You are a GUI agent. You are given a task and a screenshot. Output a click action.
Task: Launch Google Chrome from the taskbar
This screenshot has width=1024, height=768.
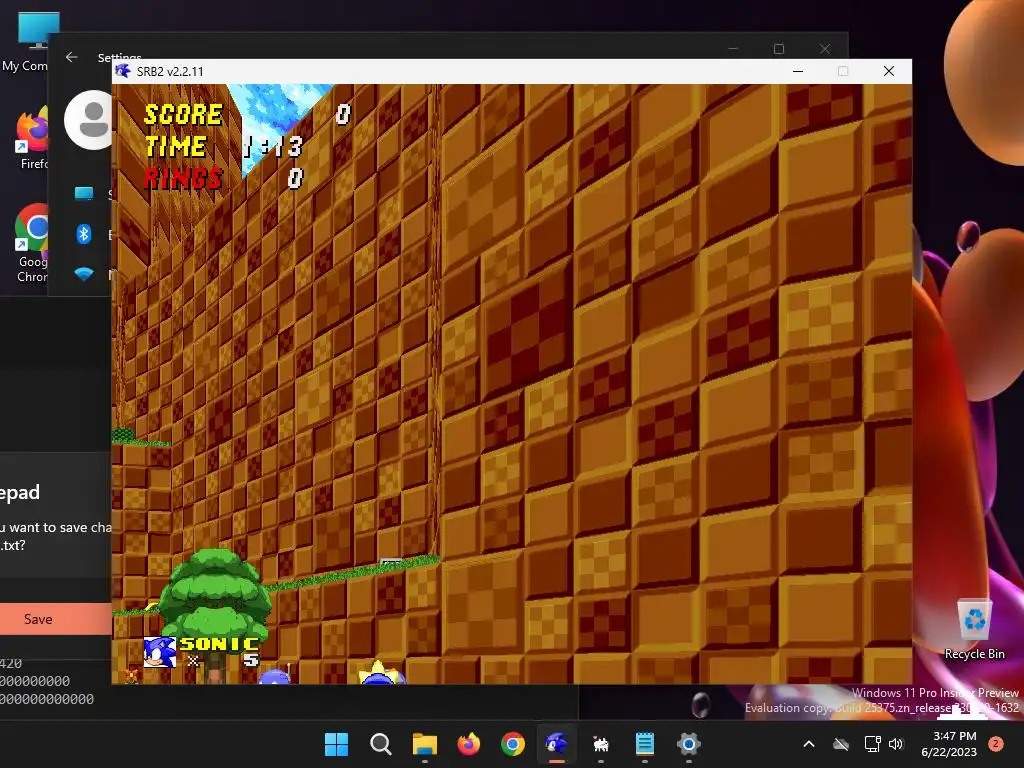click(513, 743)
